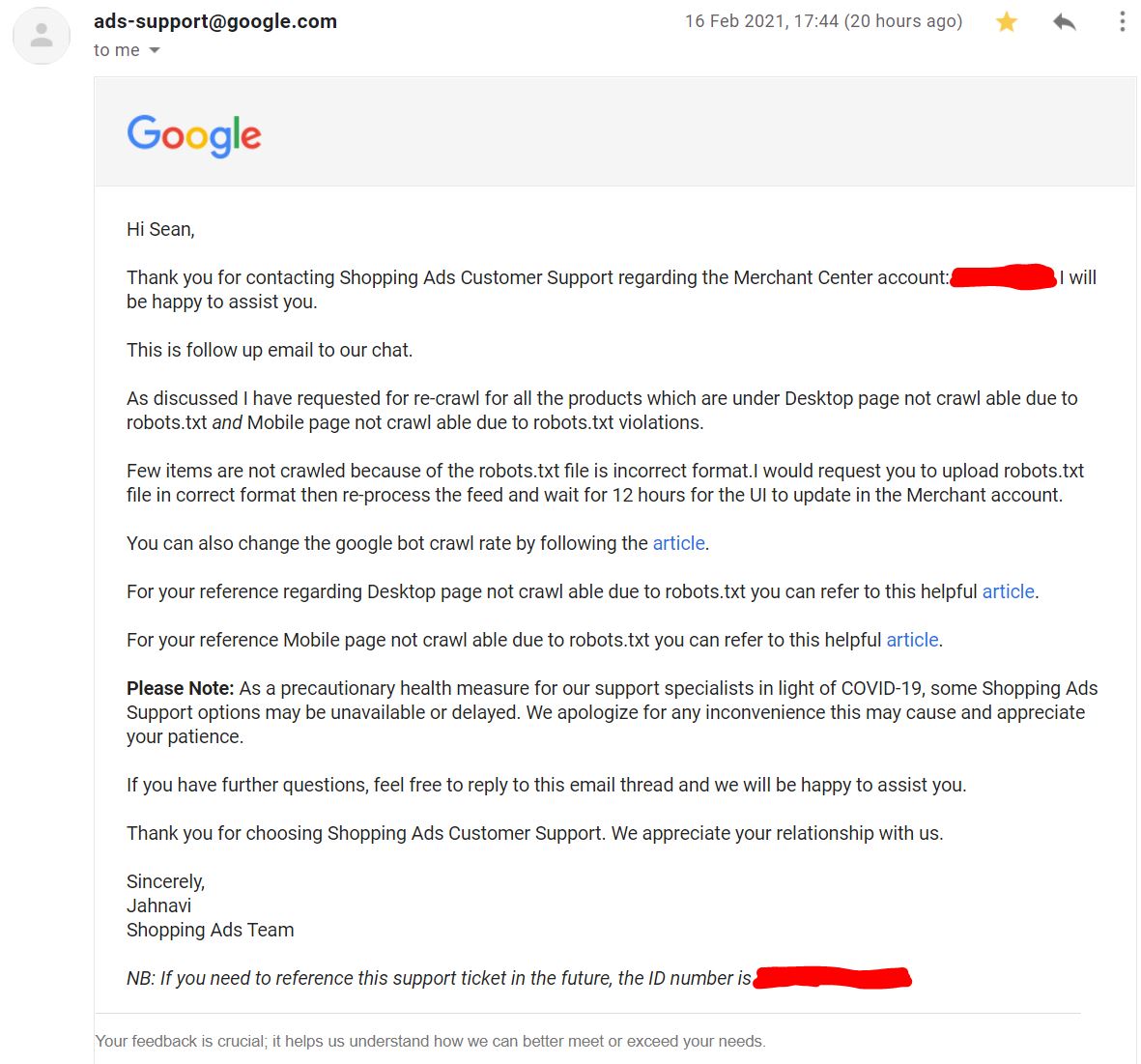Open the Desktop page not crawlable article link
Viewport: 1141px width, 1064px height.
[x=1008, y=591]
